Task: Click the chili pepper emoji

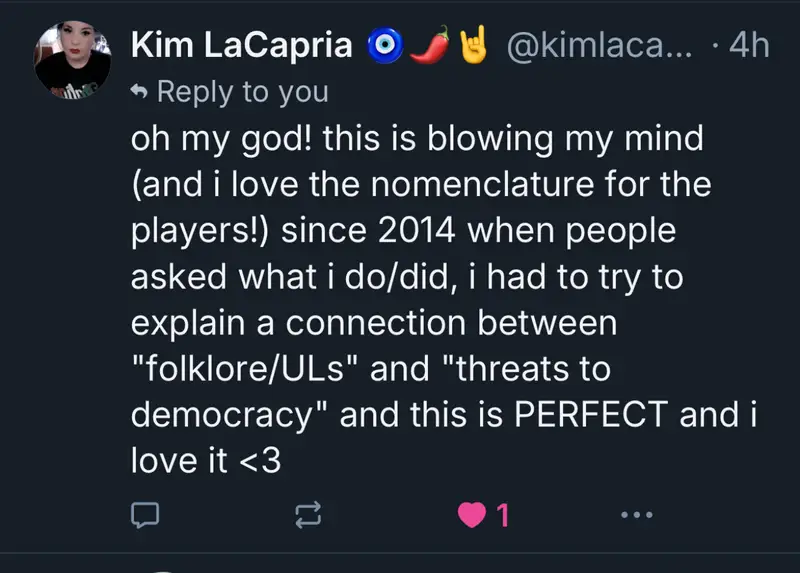Action: click(x=430, y=46)
